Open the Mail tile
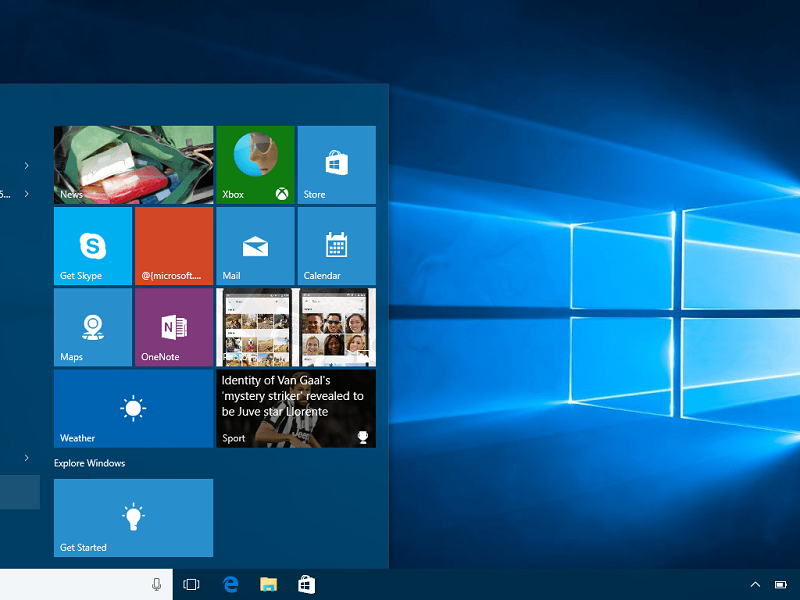800x600 pixels. pos(255,246)
